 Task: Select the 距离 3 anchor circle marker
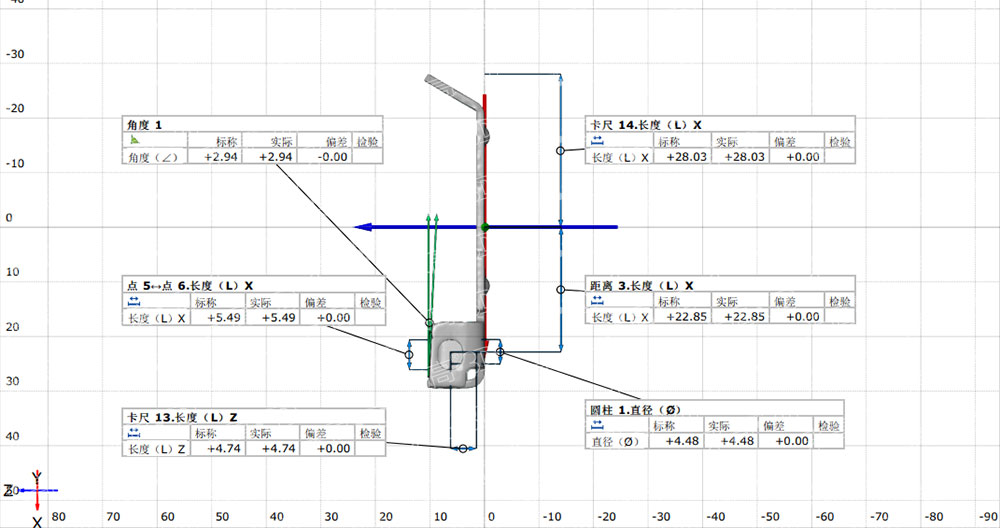(x=561, y=290)
